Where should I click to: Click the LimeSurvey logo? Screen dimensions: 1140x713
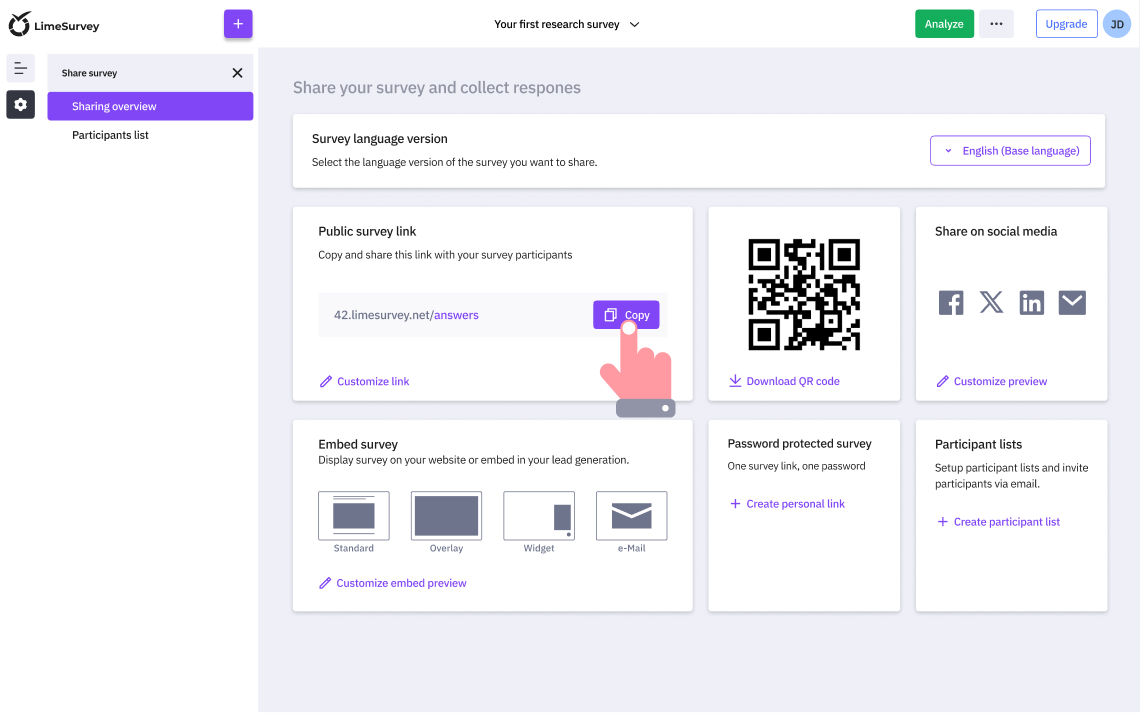54,23
